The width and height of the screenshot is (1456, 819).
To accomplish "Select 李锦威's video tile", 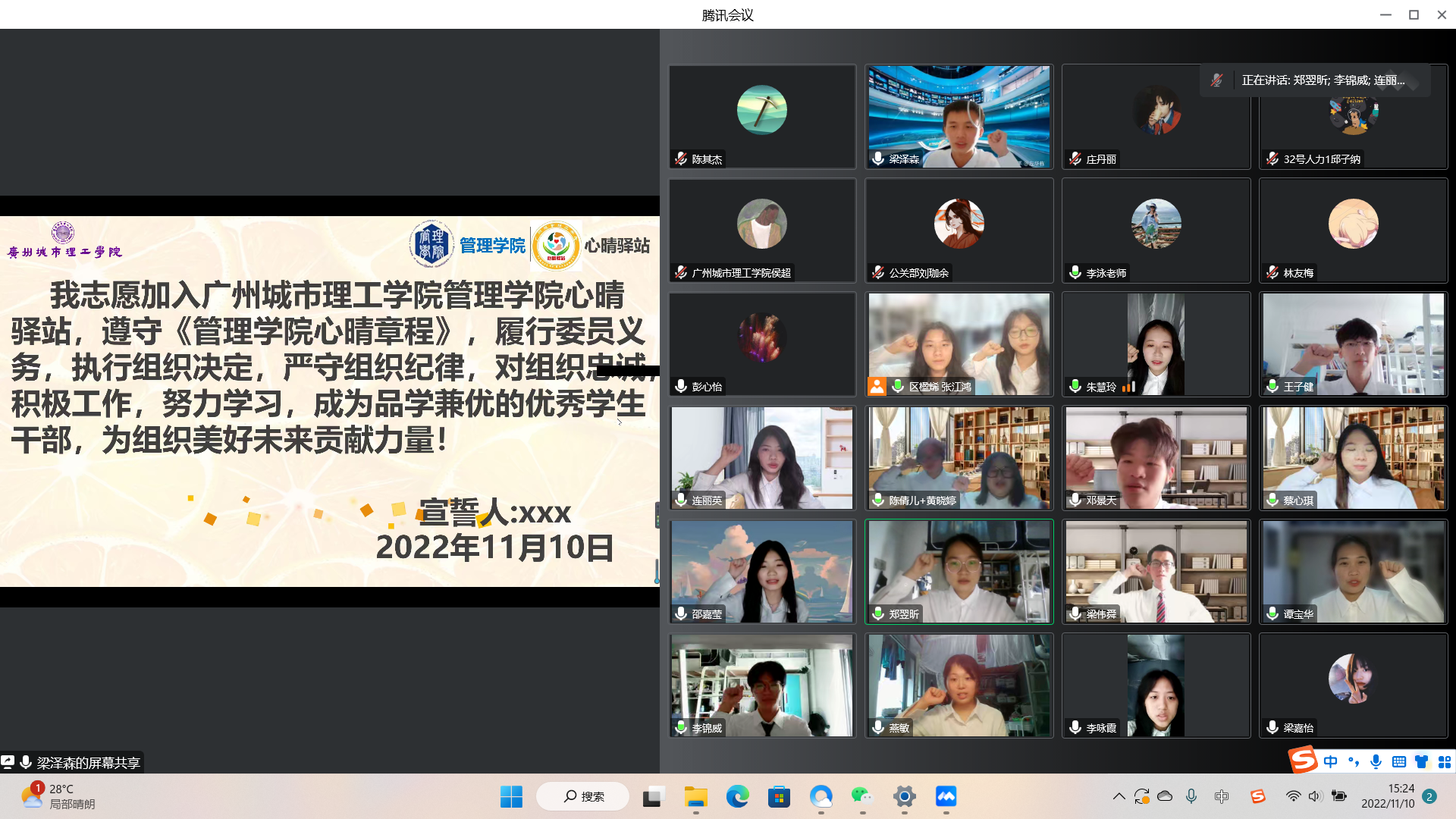I will (x=762, y=686).
